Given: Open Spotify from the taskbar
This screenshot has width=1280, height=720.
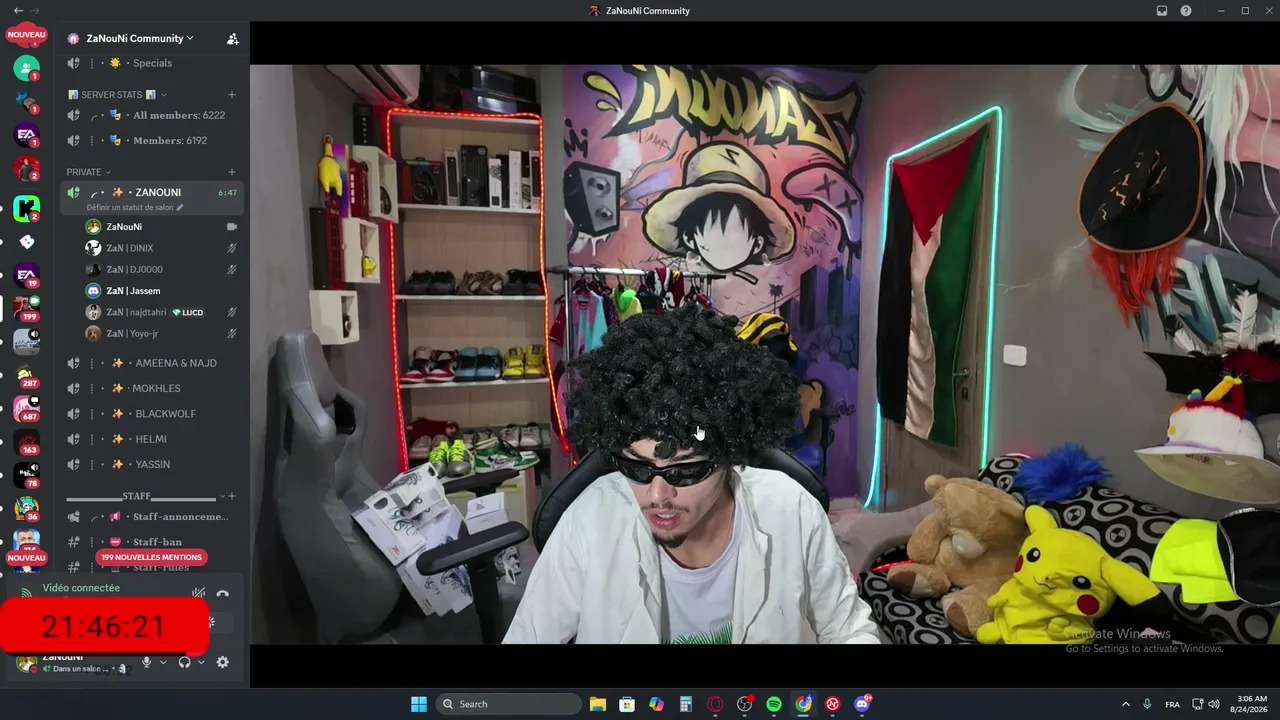Looking at the screenshot, I should click(x=774, y=704).
